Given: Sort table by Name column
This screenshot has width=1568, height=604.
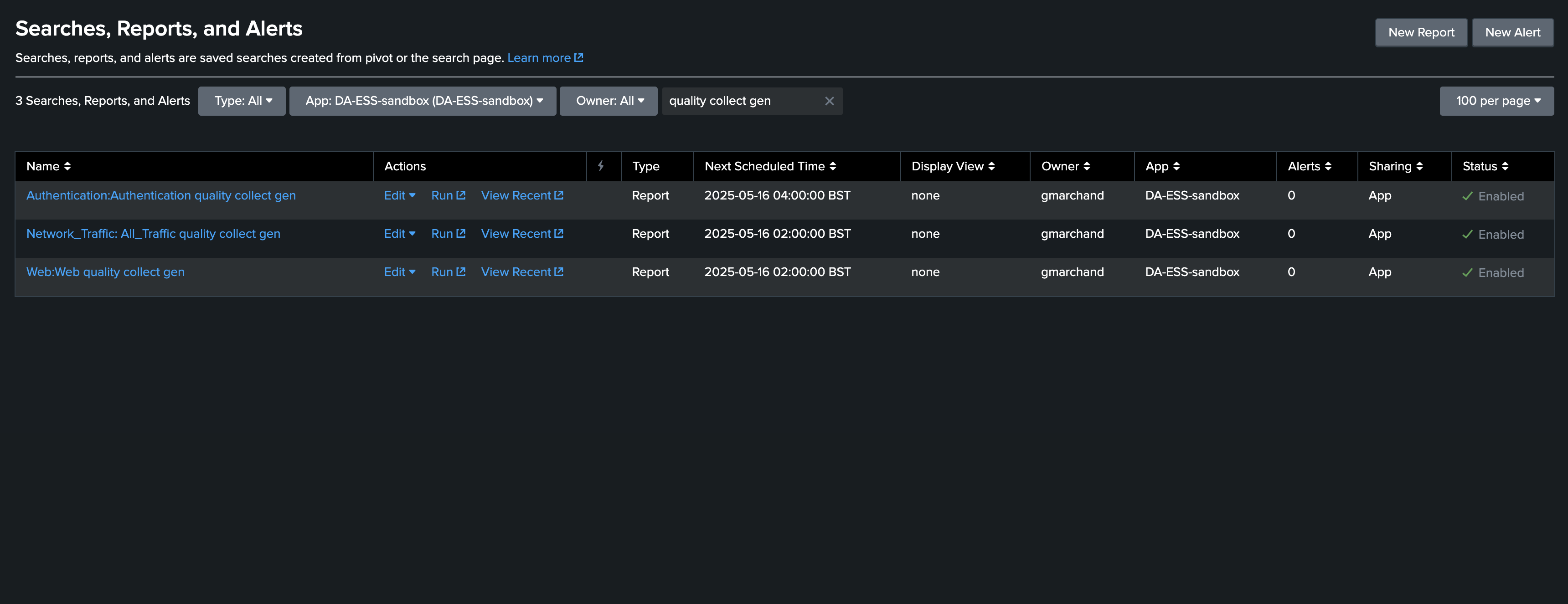Looking at the screenshot, I should [x=49, y=167].
